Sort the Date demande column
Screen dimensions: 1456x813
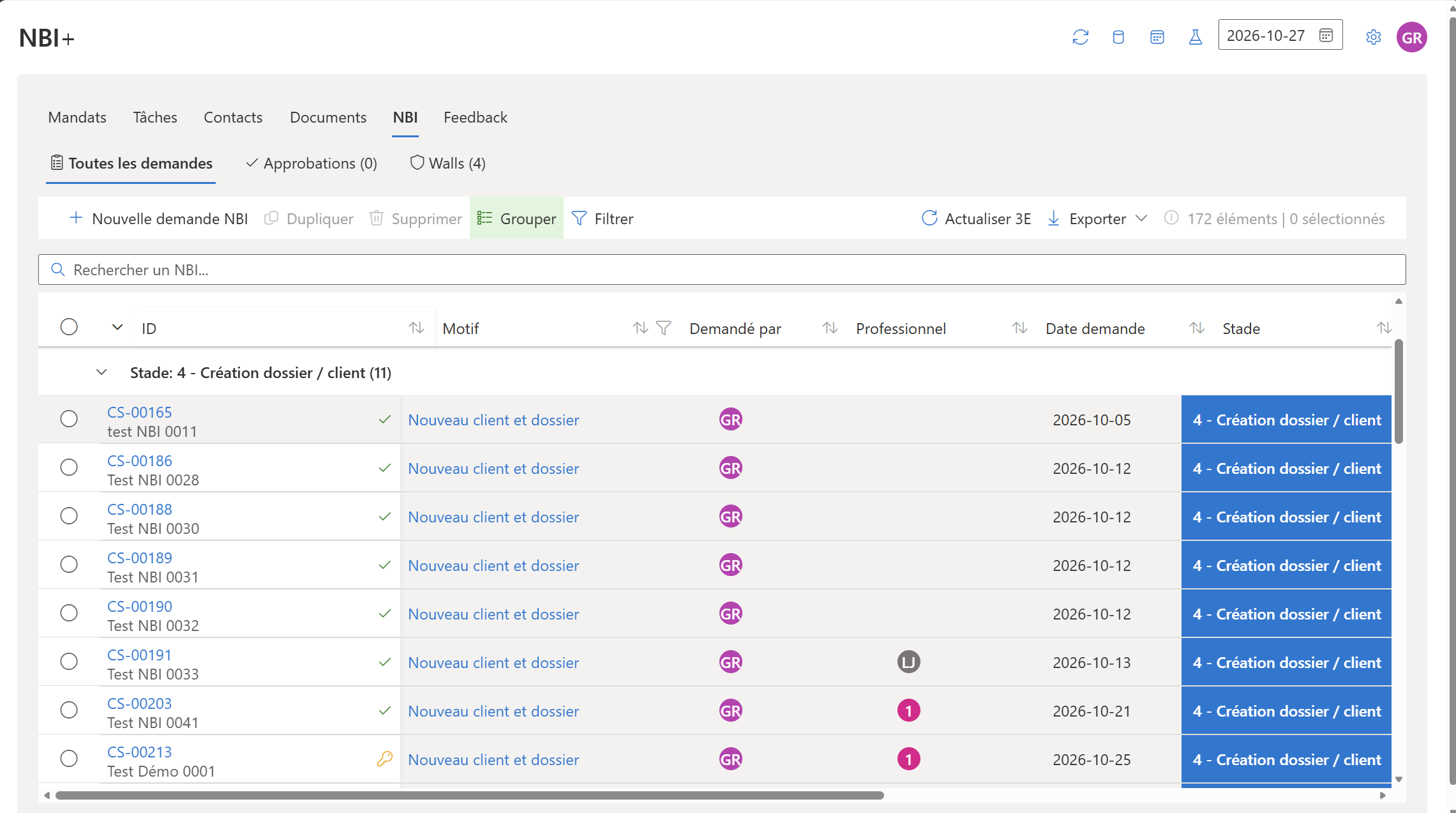pyautogui.click(x=1197, y=328)
